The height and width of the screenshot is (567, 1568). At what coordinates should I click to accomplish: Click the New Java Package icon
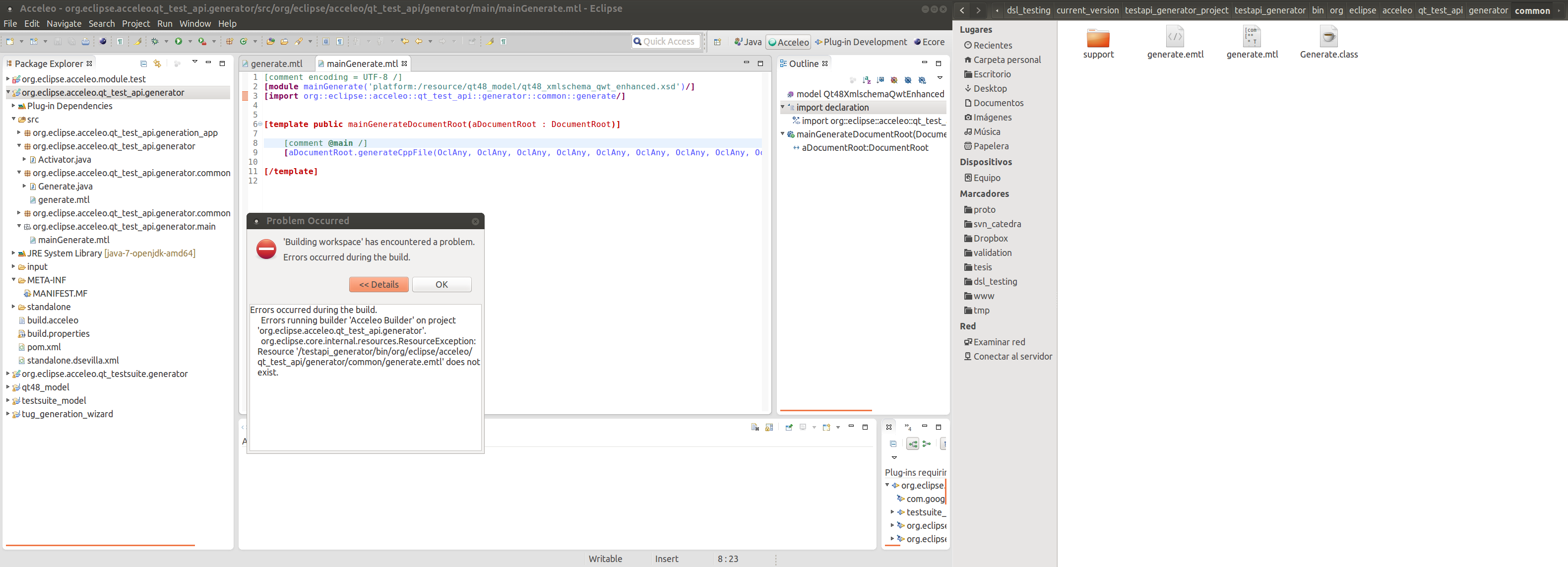(x=230, y=41)
